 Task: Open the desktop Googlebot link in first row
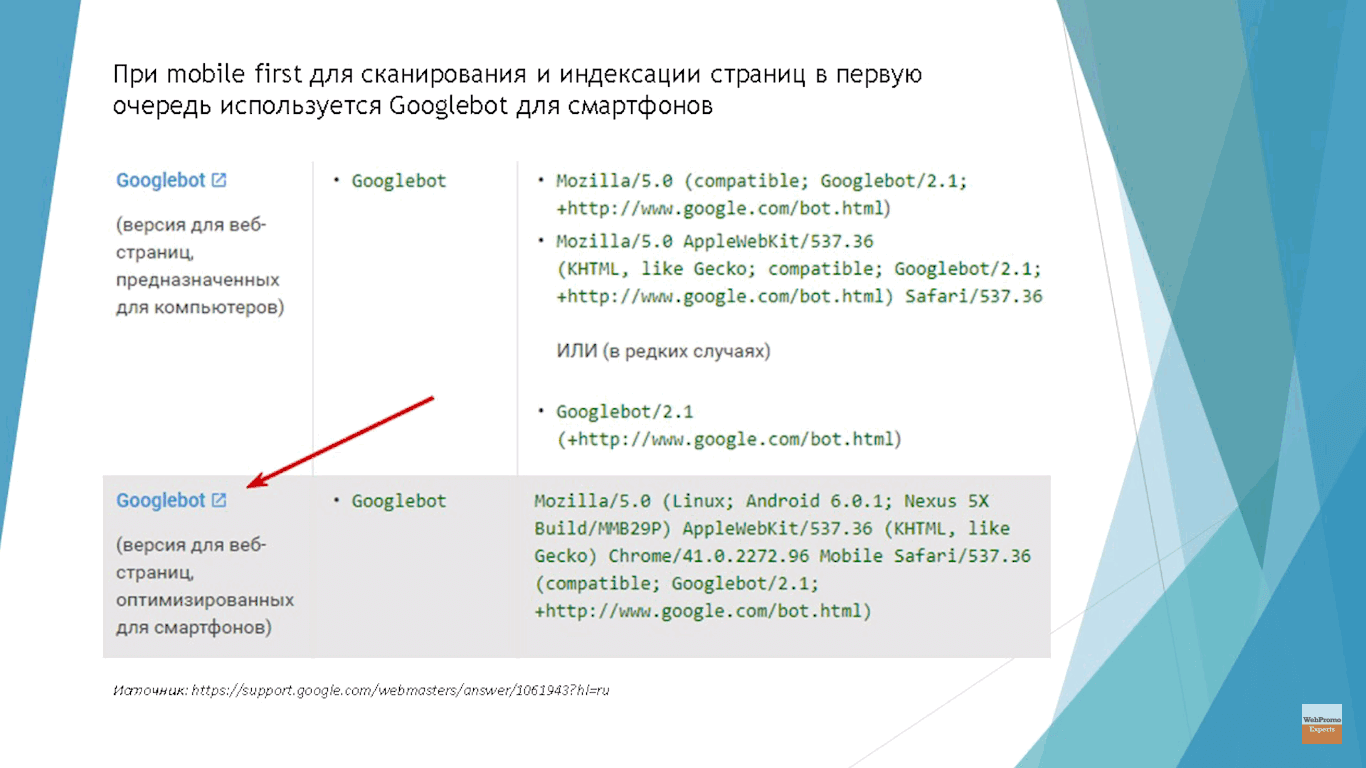coord(161,181)
